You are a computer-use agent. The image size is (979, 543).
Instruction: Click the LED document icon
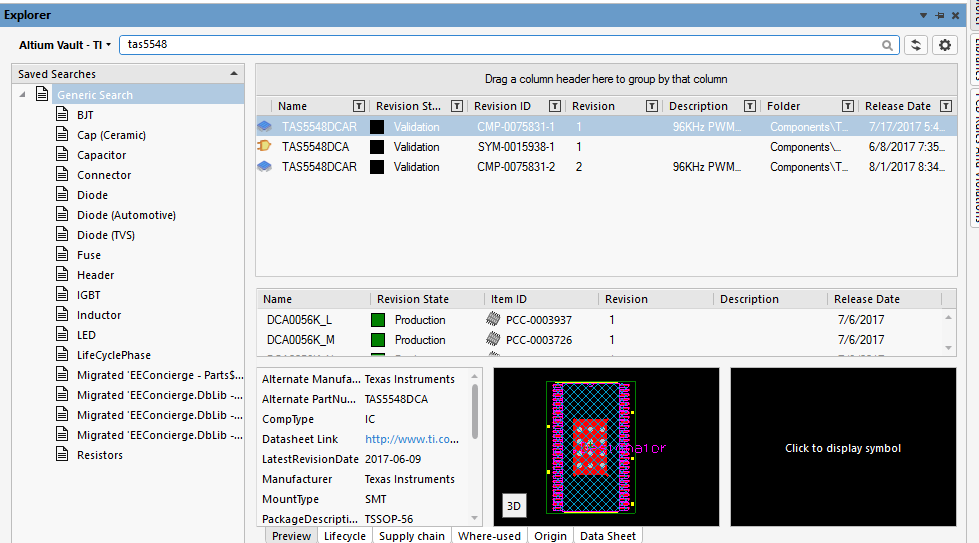point(62,334)
